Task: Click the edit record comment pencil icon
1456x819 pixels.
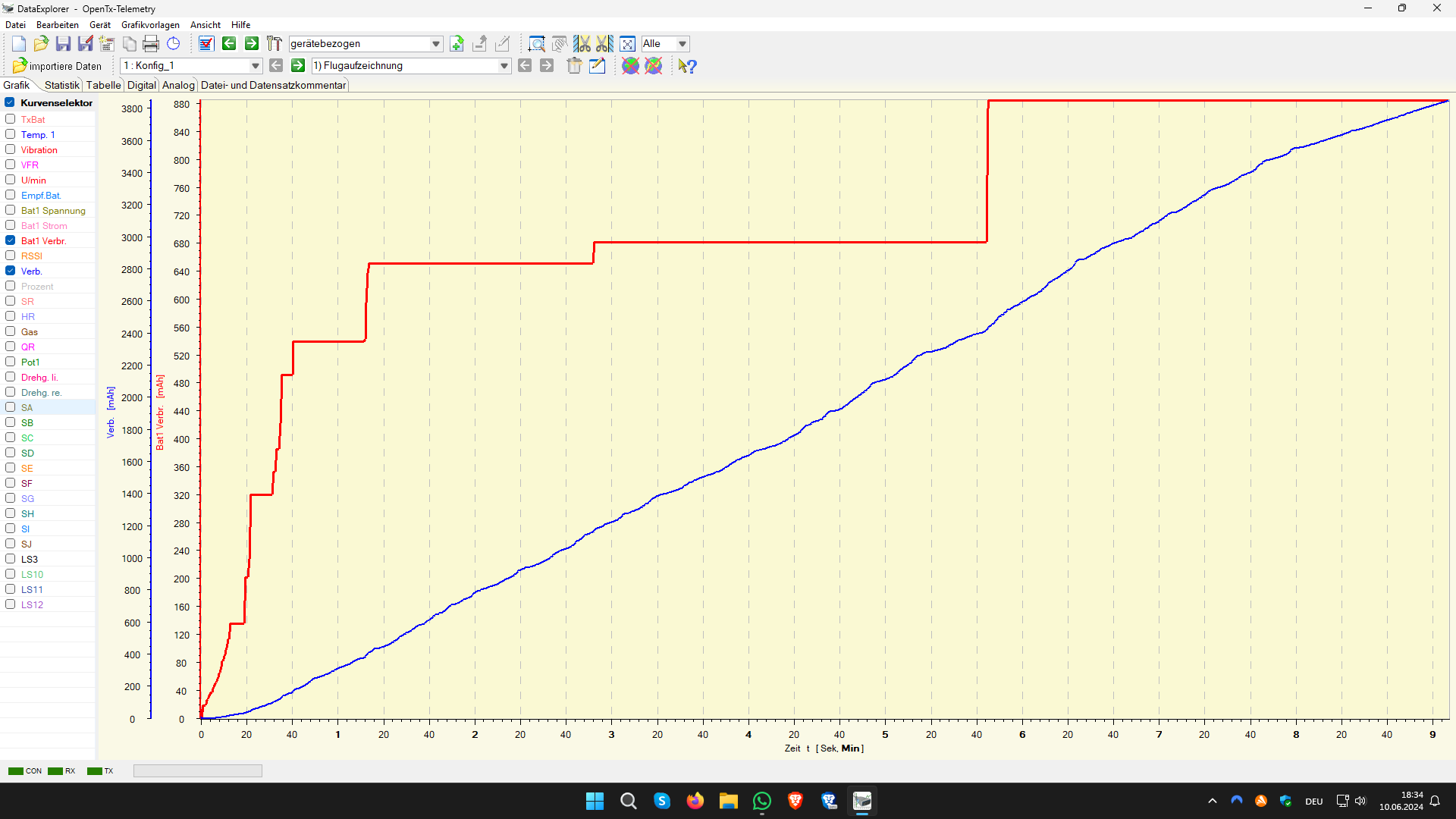Action: (x=597, y=66)
